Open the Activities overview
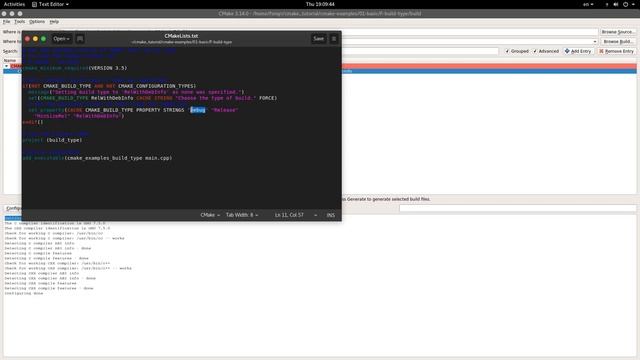 pyautogui.click(x=14, y=4)
